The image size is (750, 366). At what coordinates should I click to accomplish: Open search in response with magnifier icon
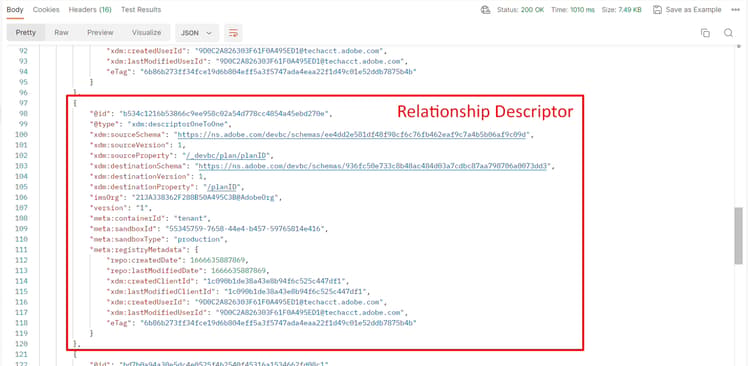click(728, 33)
